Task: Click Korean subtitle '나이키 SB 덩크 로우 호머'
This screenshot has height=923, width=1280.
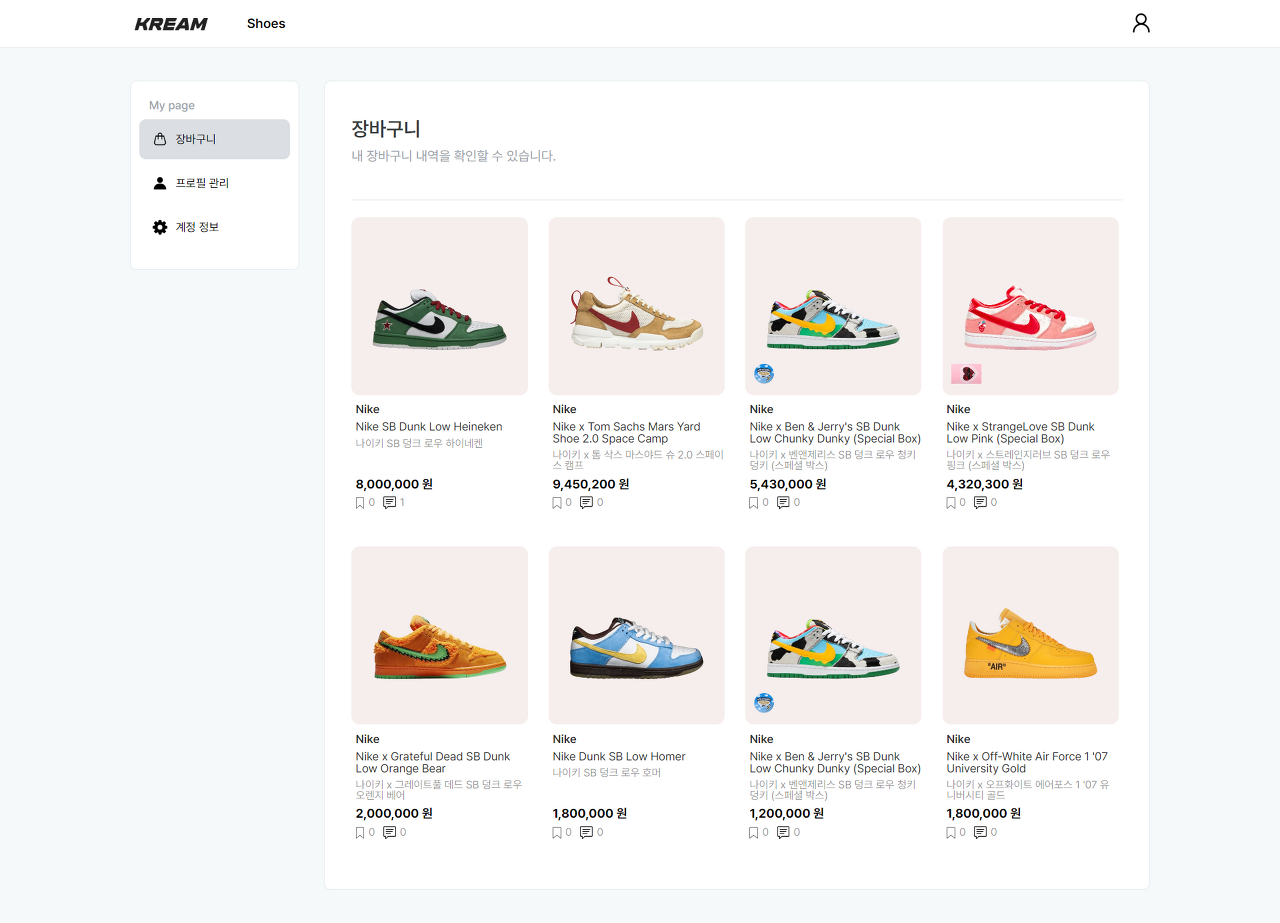Action: click(x=607, y=773)
